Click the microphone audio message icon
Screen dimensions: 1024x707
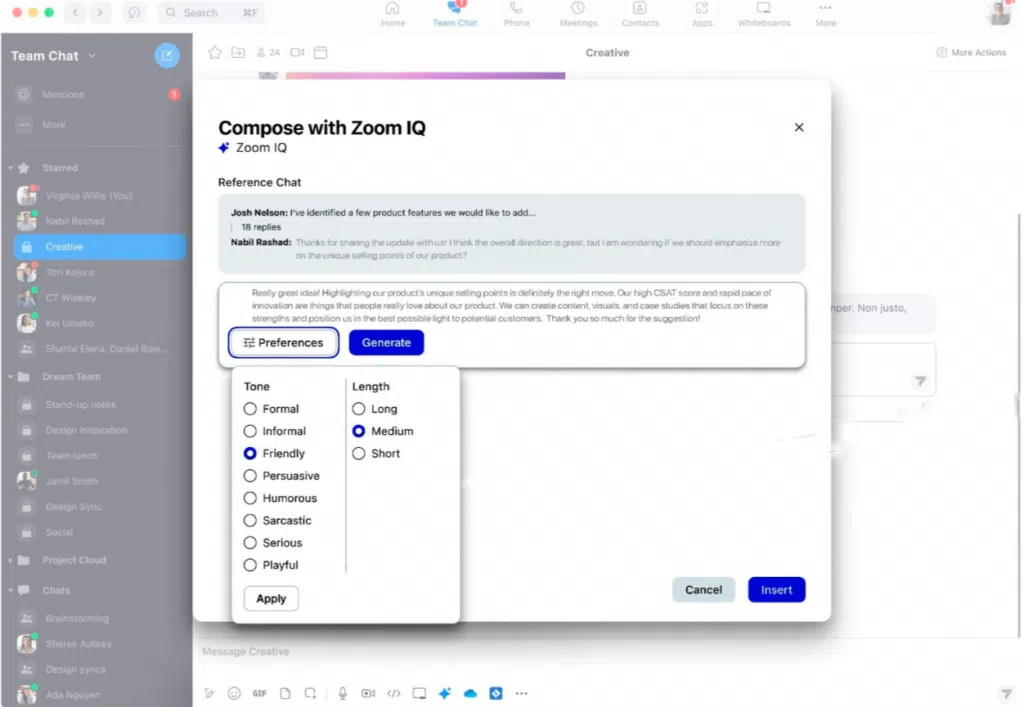pyautogui.click(x=342, y=693)
